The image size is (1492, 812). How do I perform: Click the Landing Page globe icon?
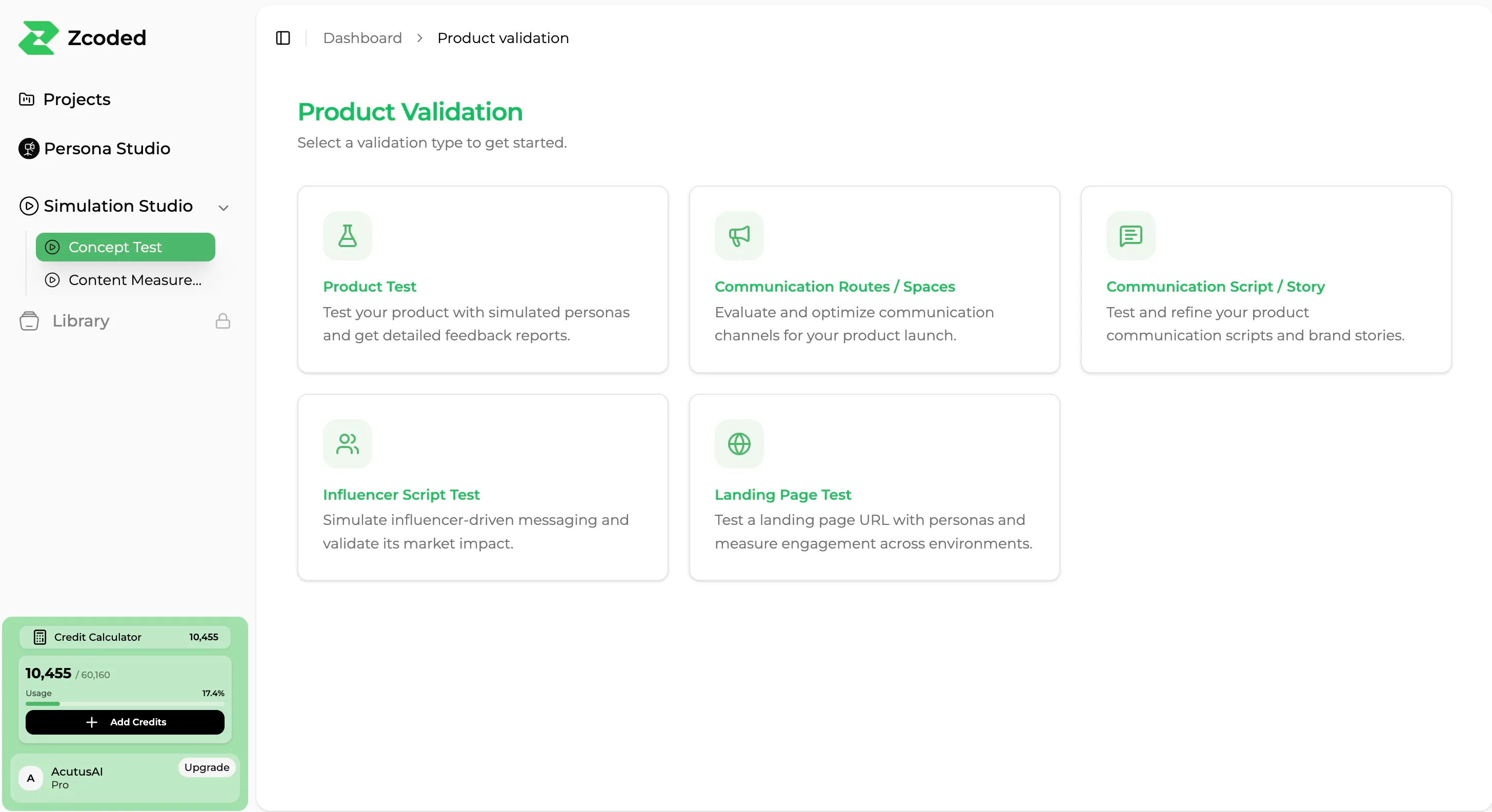(739, 443)
